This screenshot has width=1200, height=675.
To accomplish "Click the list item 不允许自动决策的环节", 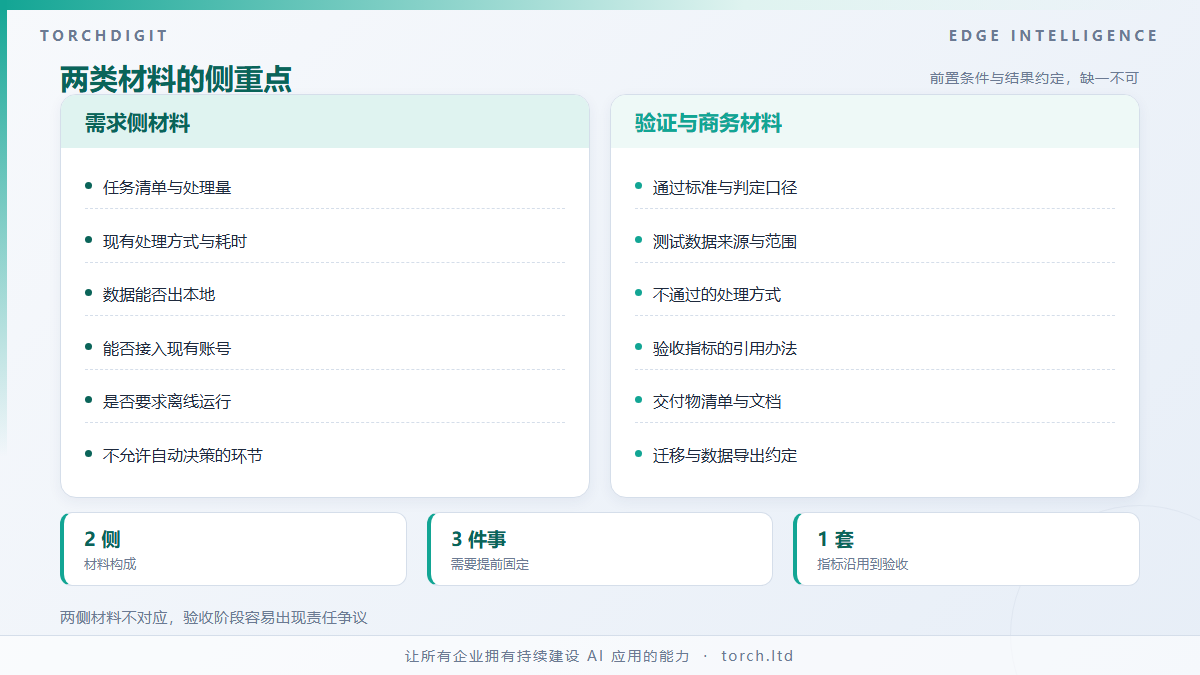I will (183, 455).
